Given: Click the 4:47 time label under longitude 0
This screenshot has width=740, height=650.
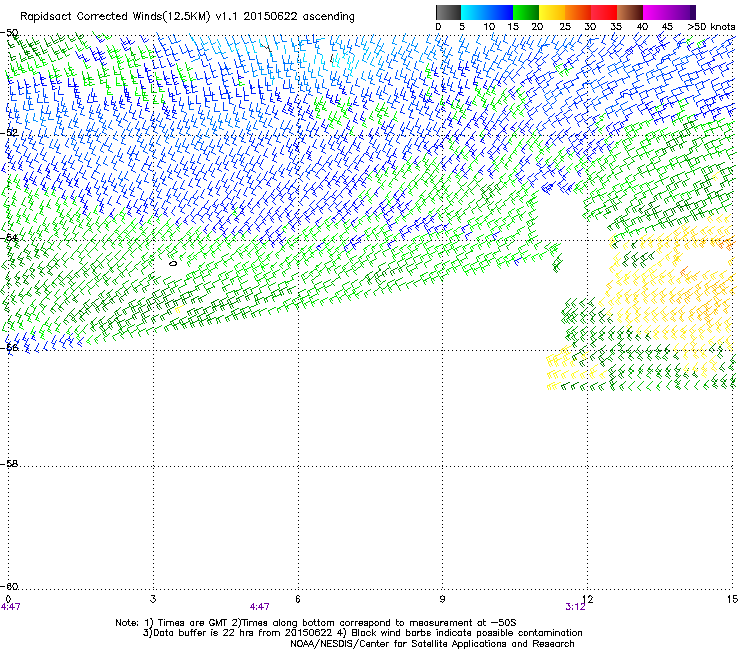Looking at the screenshot, I should 10,607.
